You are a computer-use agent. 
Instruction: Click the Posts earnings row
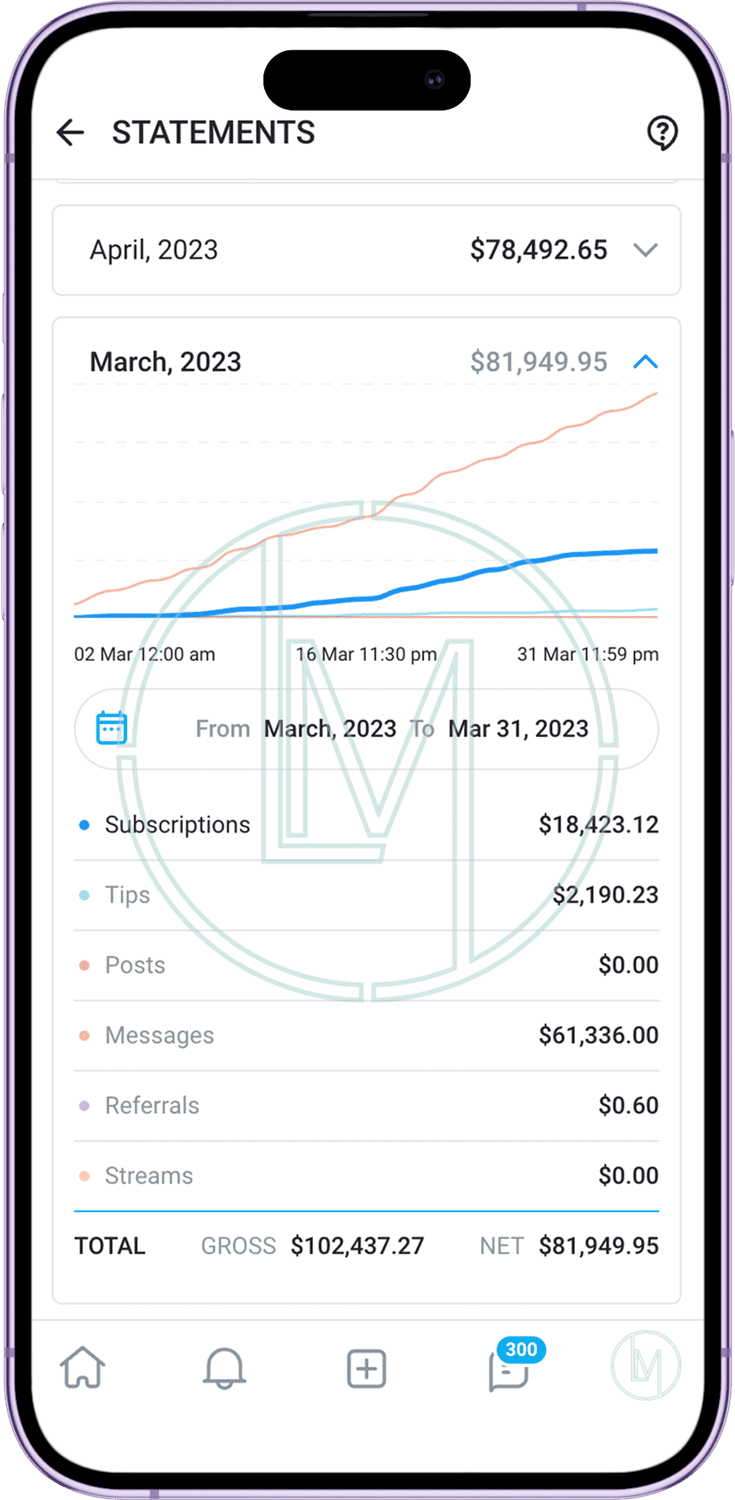coord(366,965)
